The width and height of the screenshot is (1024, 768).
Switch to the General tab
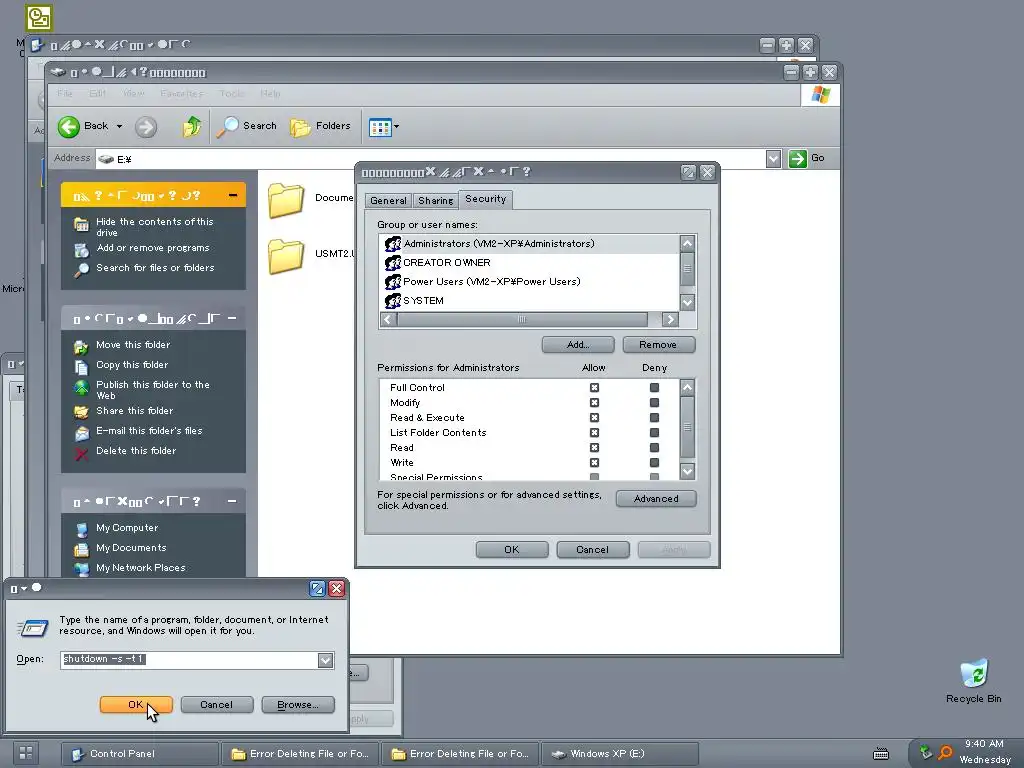(388, 200)
